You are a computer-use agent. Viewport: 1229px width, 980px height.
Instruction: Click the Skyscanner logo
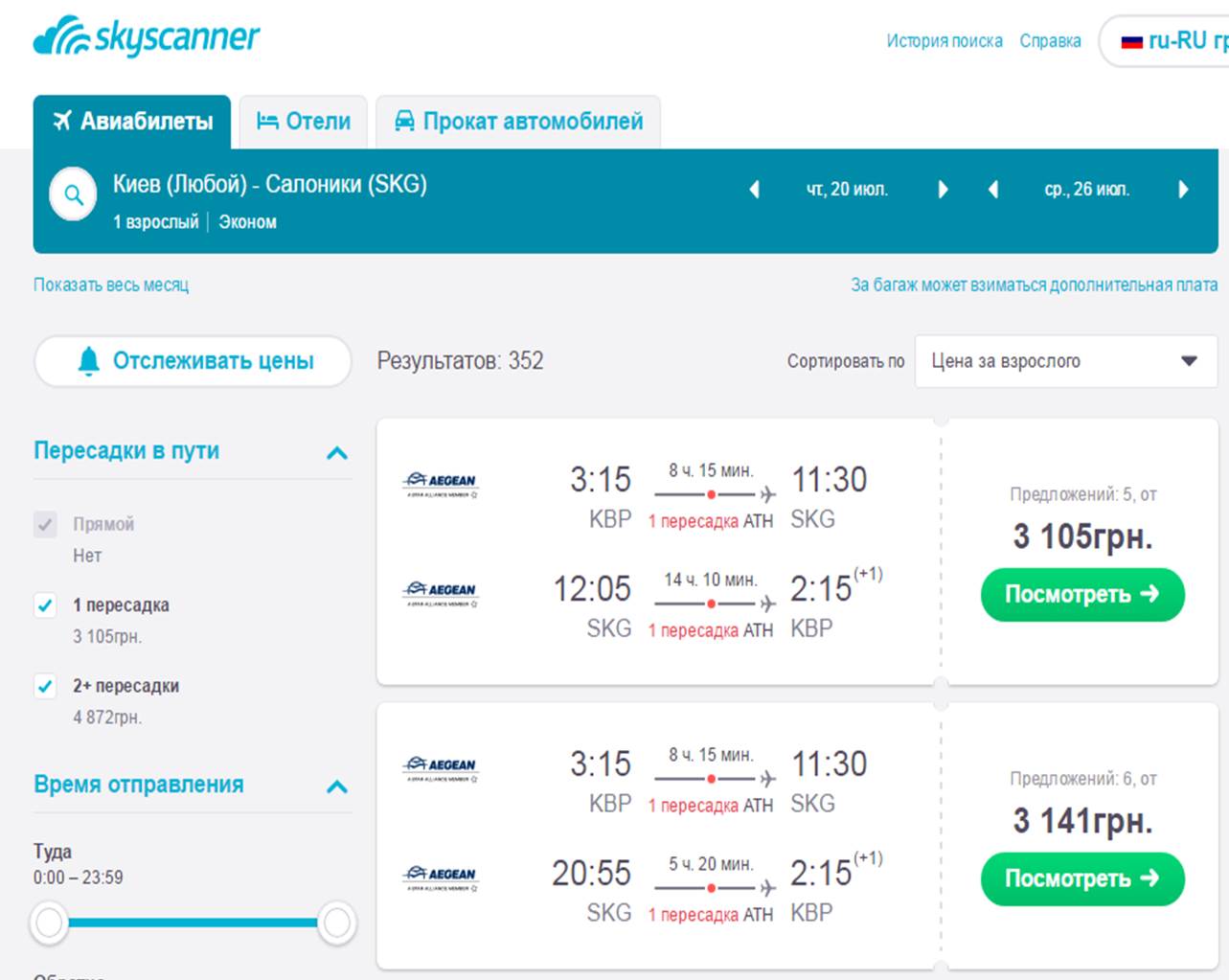146,37
